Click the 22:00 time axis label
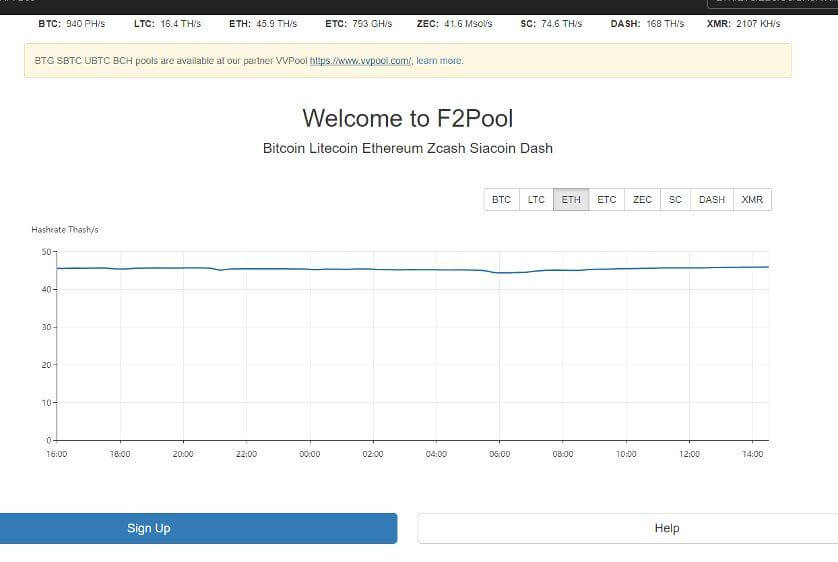 click(x=246, y=454)
